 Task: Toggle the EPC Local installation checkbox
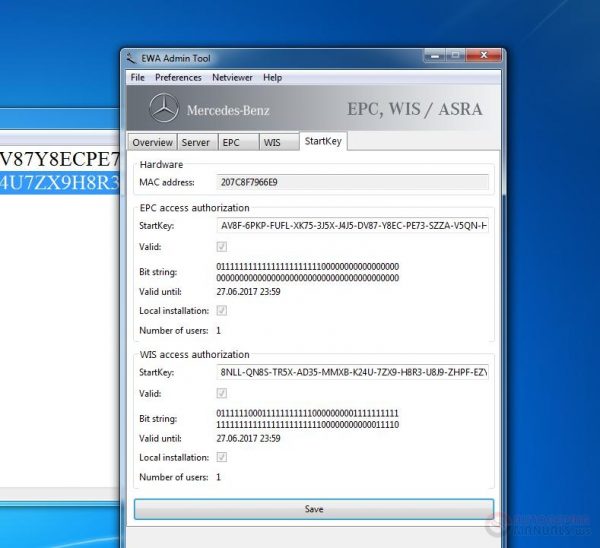(222, 310)
